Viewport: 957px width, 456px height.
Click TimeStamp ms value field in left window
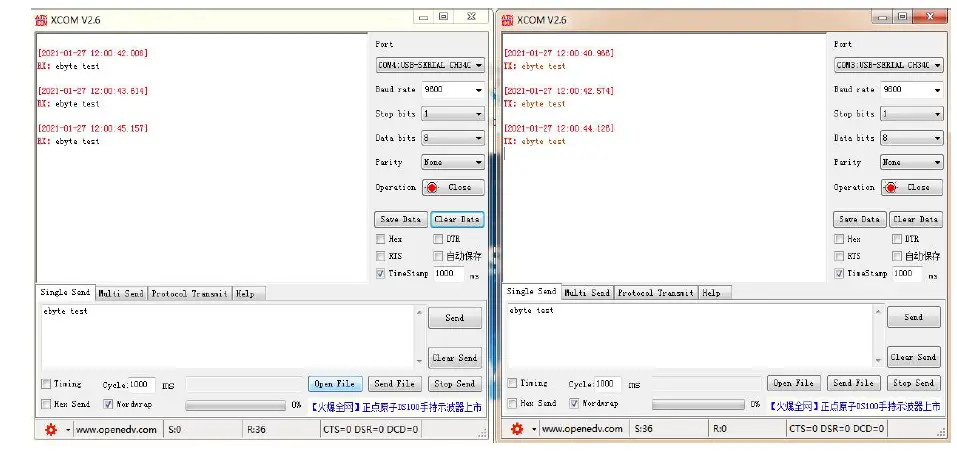(449, 273)
